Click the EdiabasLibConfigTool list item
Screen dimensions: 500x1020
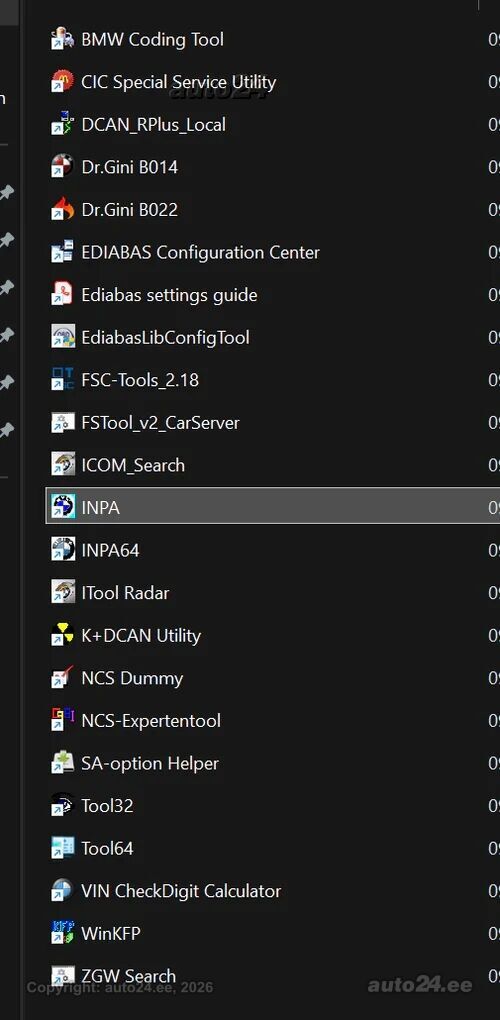tap(273, 338)
